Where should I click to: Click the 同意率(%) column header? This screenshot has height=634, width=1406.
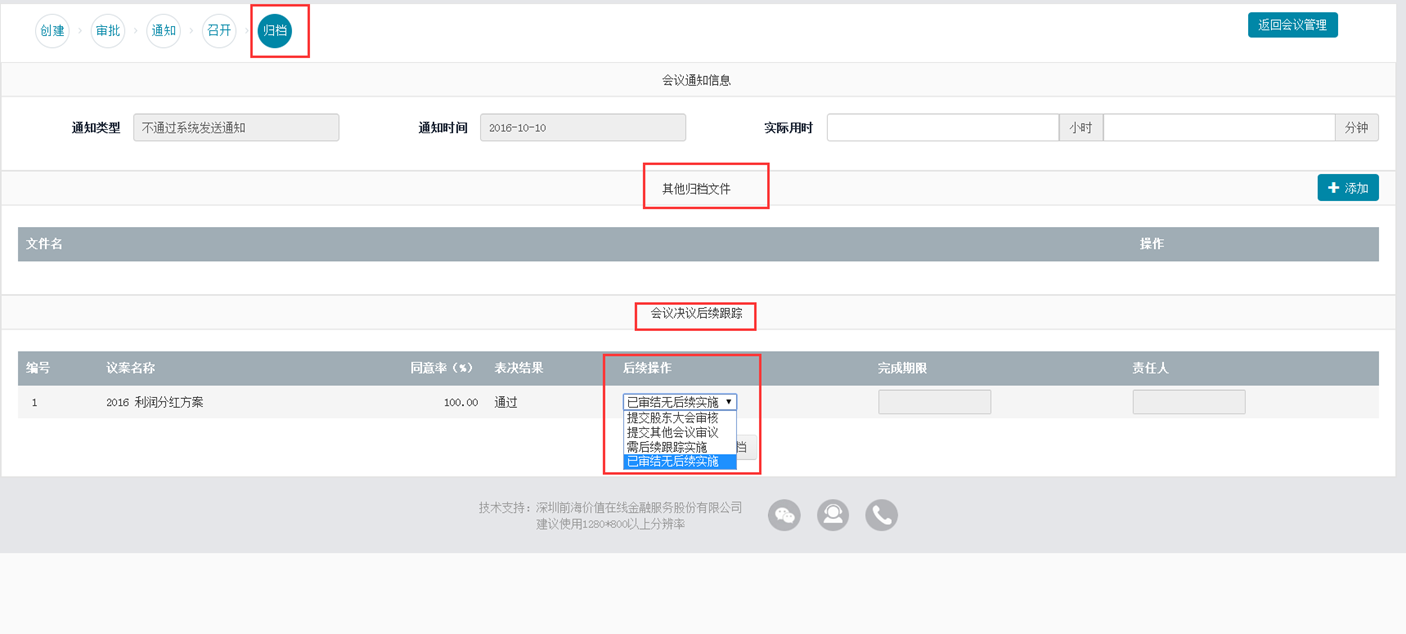pyautogui.click(x=442, y=368)
